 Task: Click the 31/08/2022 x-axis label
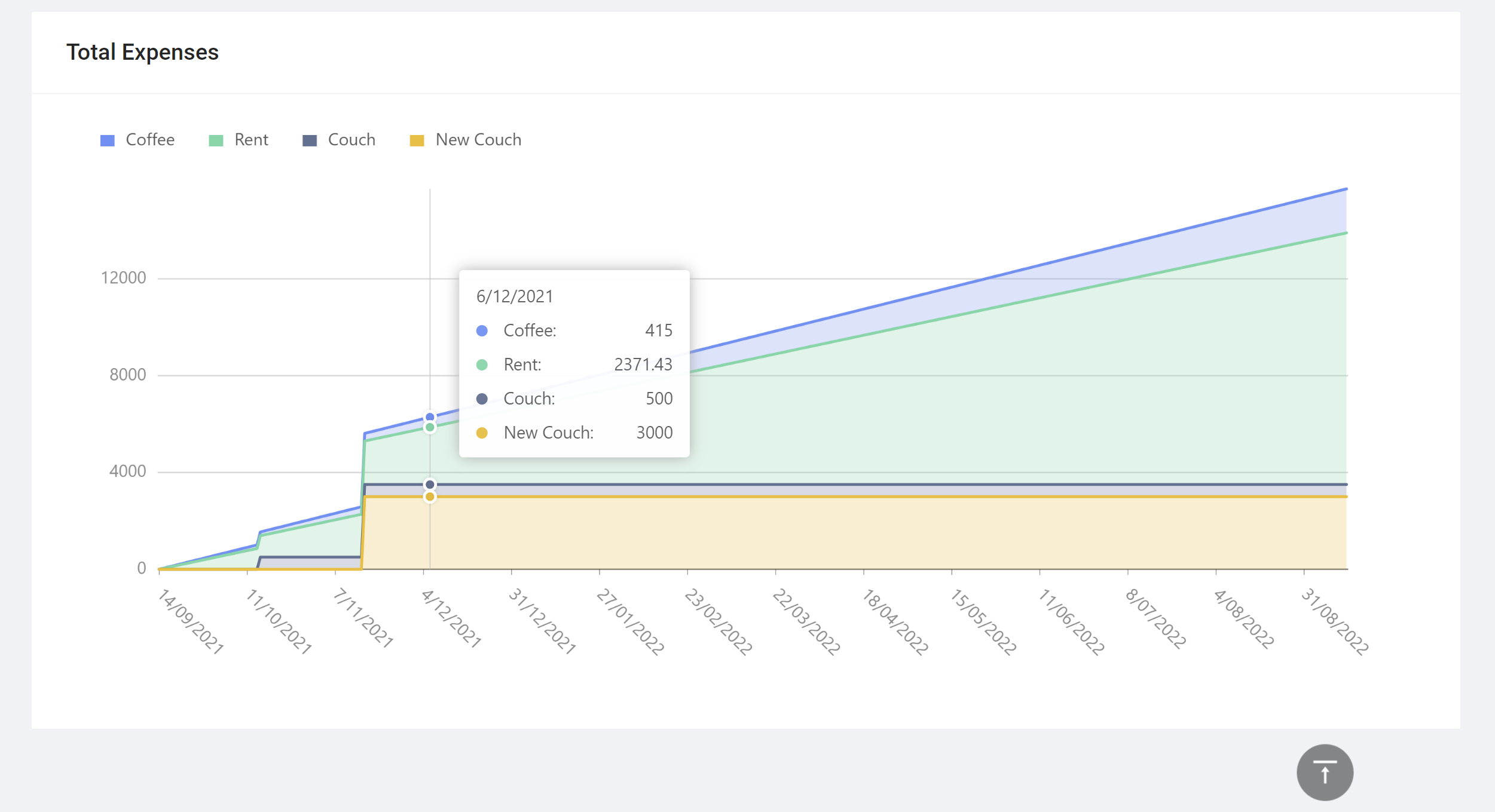click(x=1335, y=621)
